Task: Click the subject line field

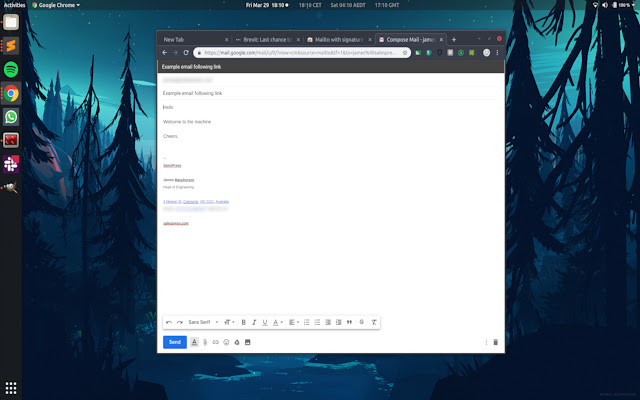Action: (330, 93)
